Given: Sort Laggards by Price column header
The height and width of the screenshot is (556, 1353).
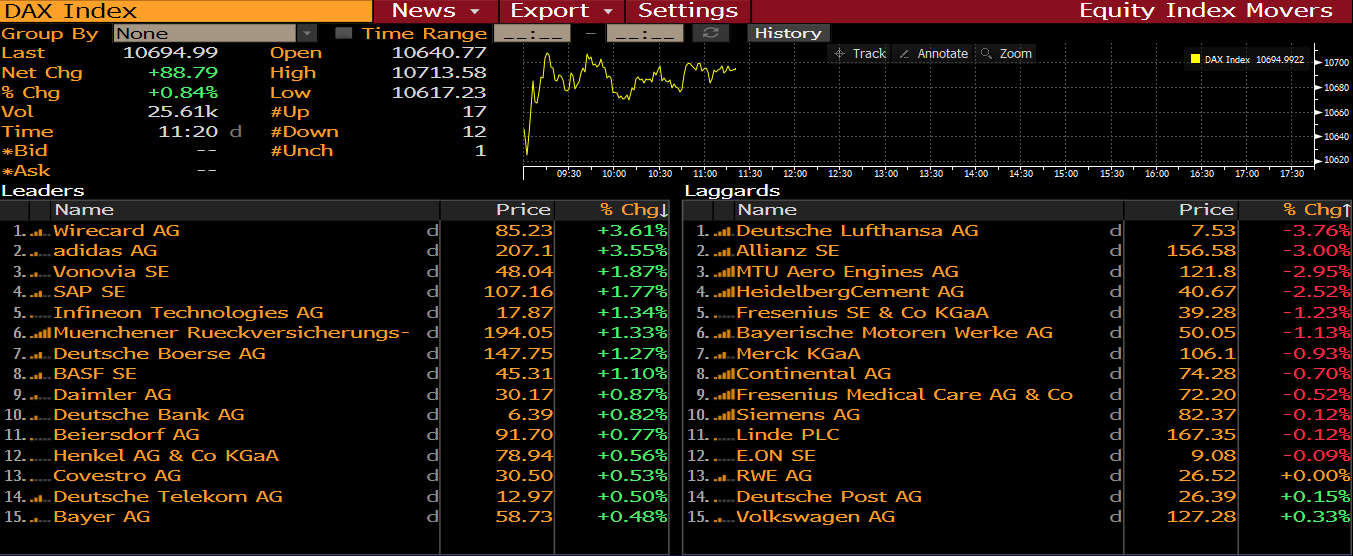Looking at the screenshot, I should (1205, 210).
